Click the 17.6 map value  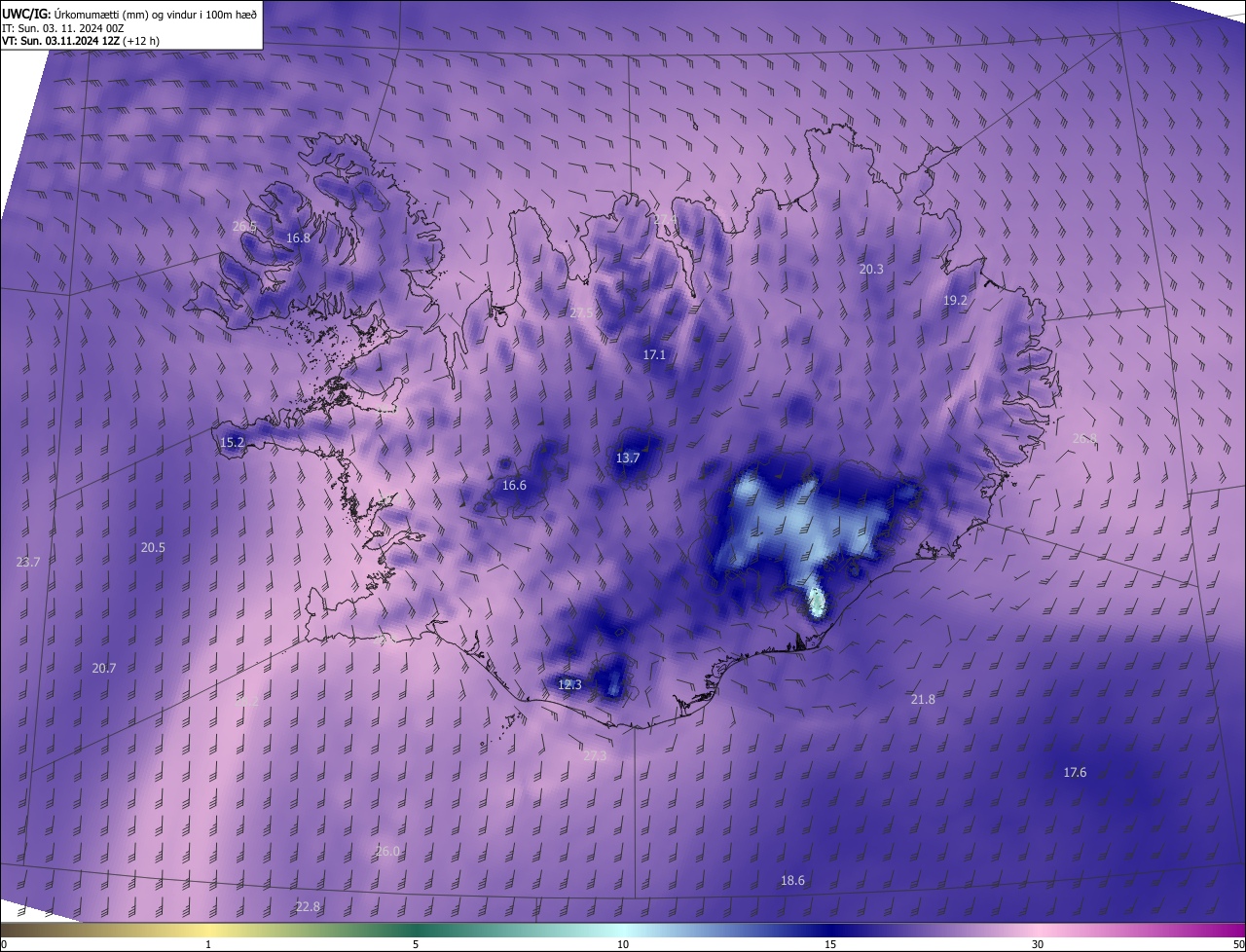tap(1075, 773)
